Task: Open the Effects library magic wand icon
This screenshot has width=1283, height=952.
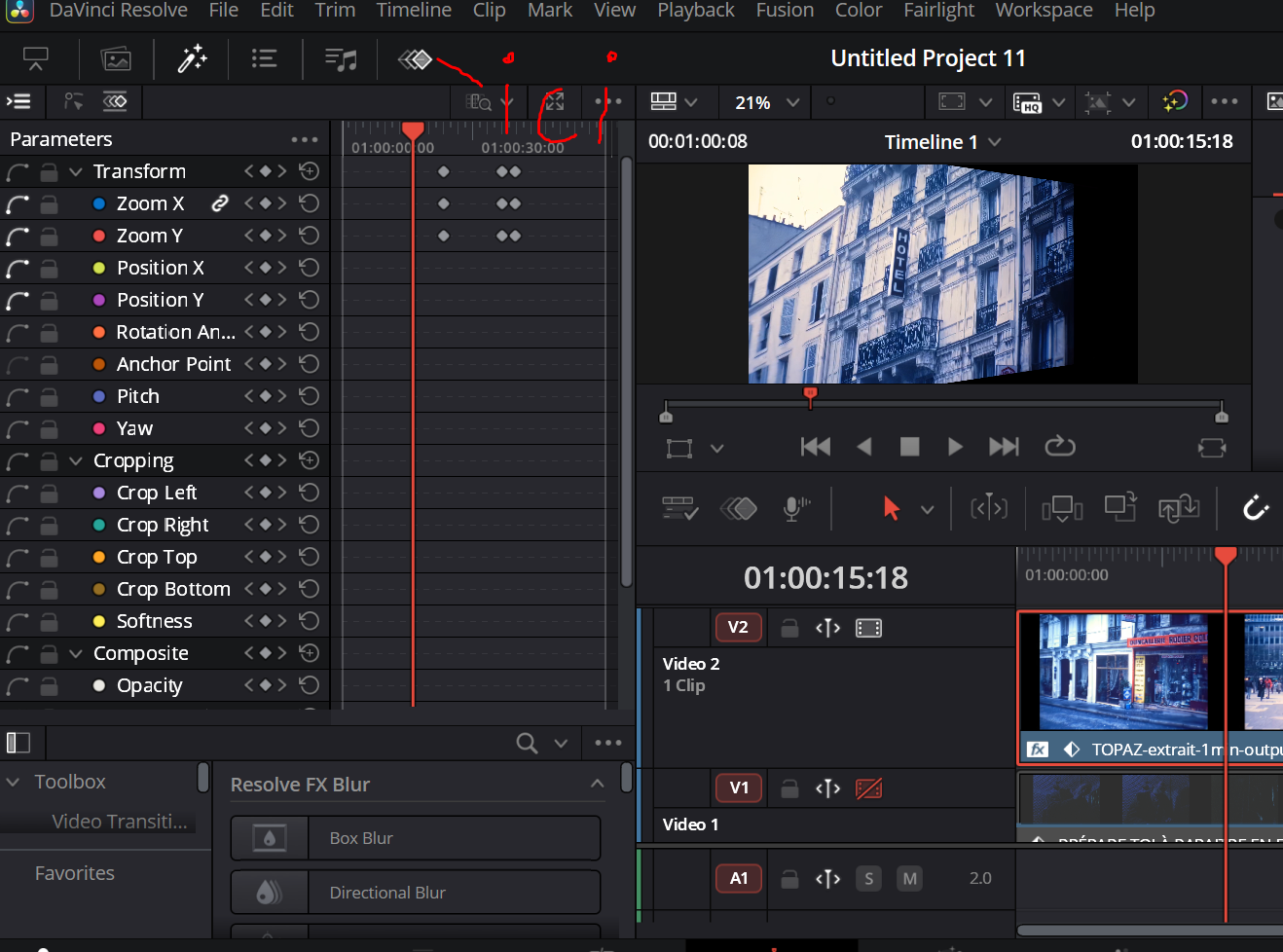Action: (x=192, y=59)
